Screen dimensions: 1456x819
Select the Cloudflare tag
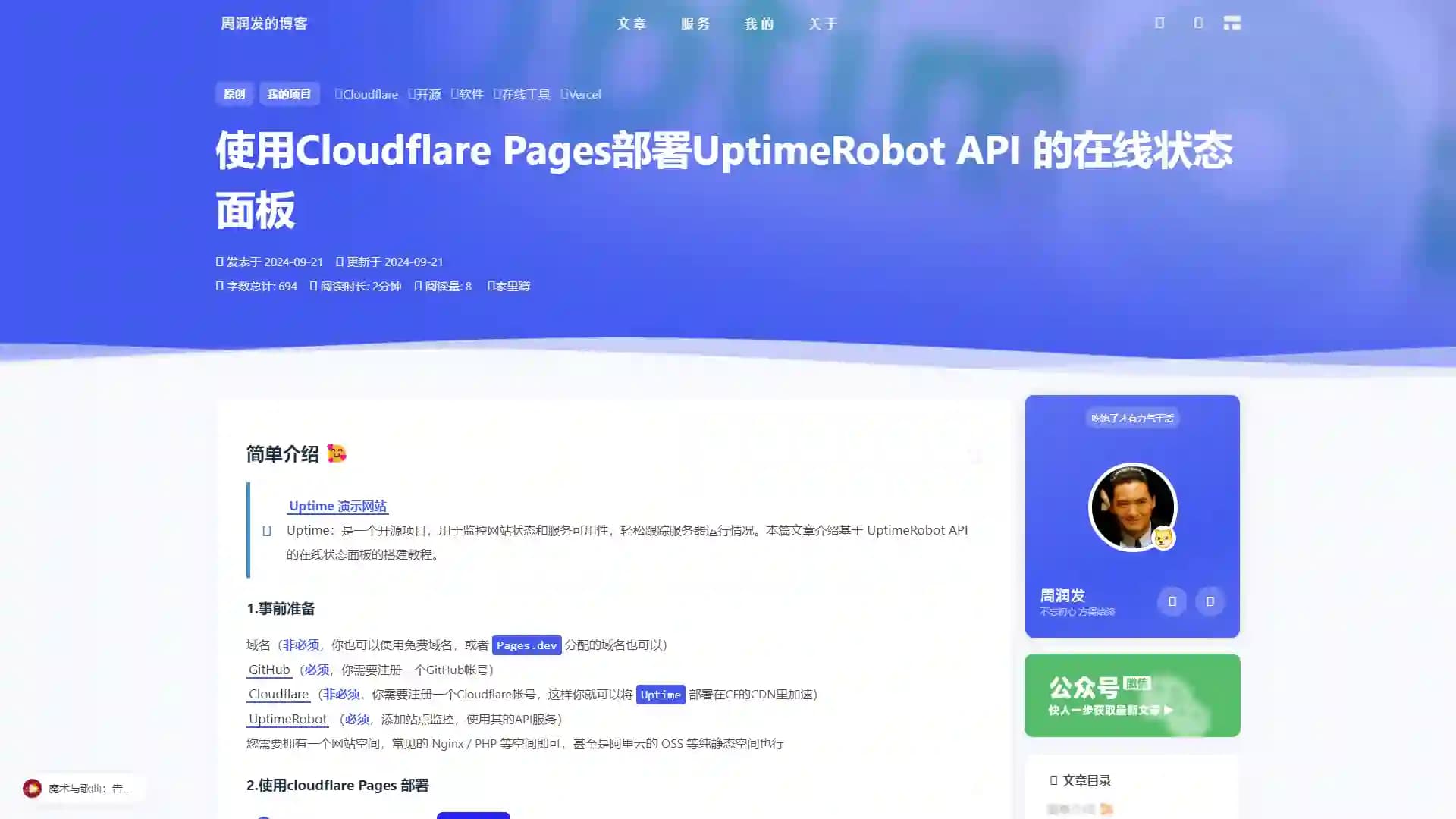(366, 94)
